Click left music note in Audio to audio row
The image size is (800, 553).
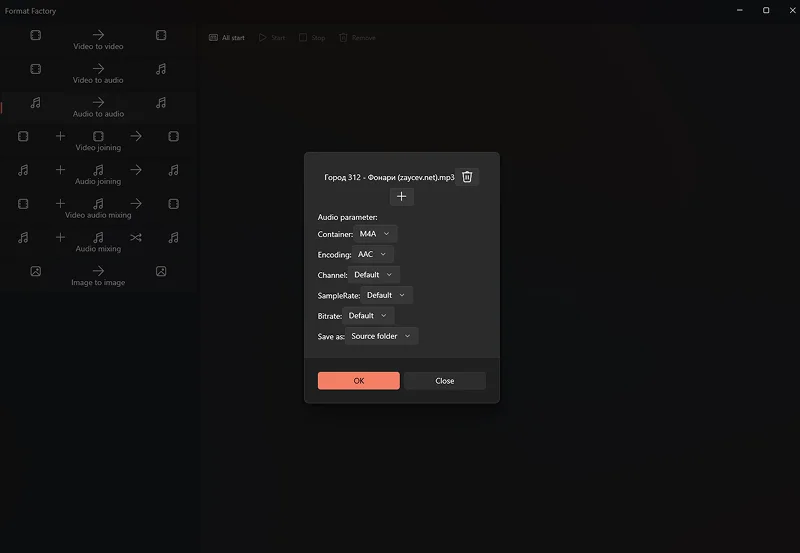(36, 103)
